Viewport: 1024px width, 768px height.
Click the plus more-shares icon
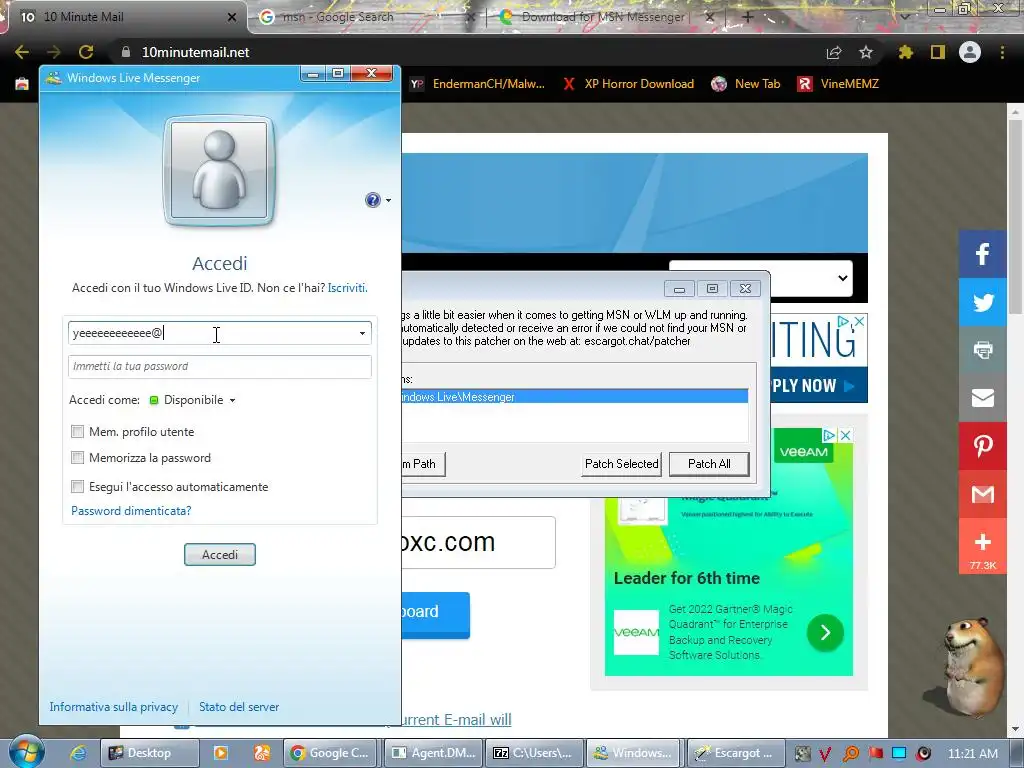(x=982, y=546)
